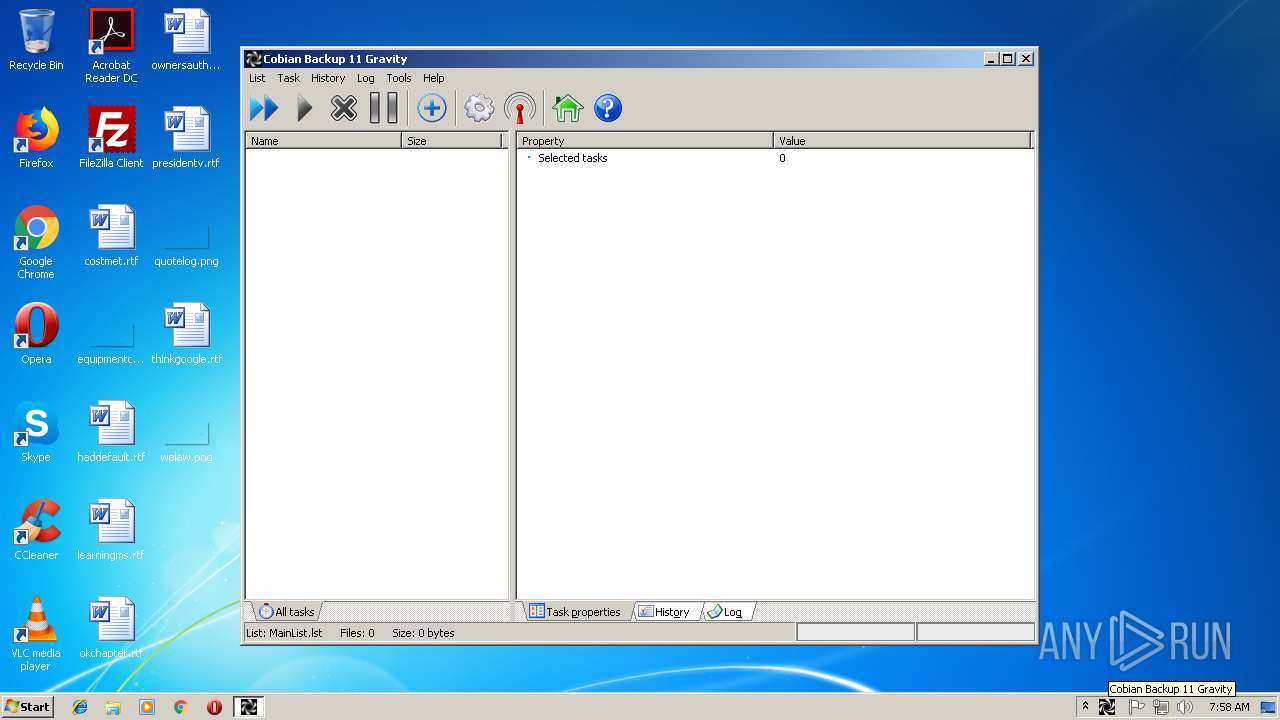Select the costmet.rtf desktop file

111,236
